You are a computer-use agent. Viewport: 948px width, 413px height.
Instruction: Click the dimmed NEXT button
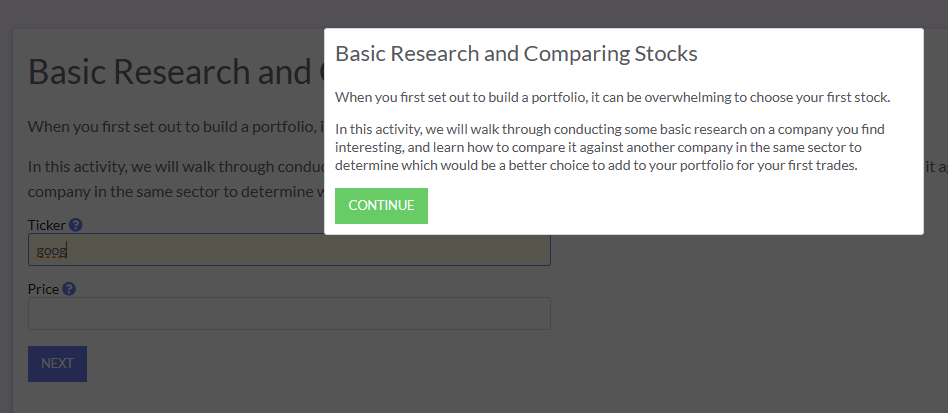pos(57,363)
